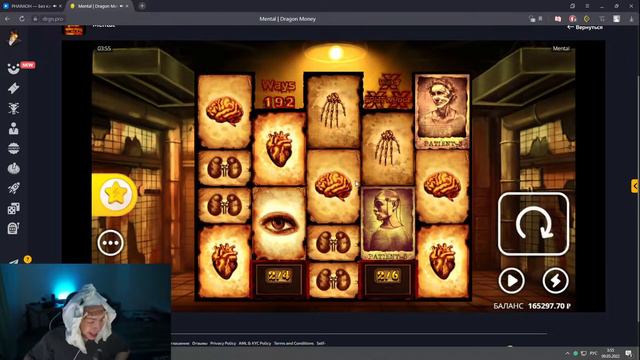Viewport: 640px width, 360px height.
Task: Click the 2/6 counter under the fourth reel
Action: pos(388,276)
